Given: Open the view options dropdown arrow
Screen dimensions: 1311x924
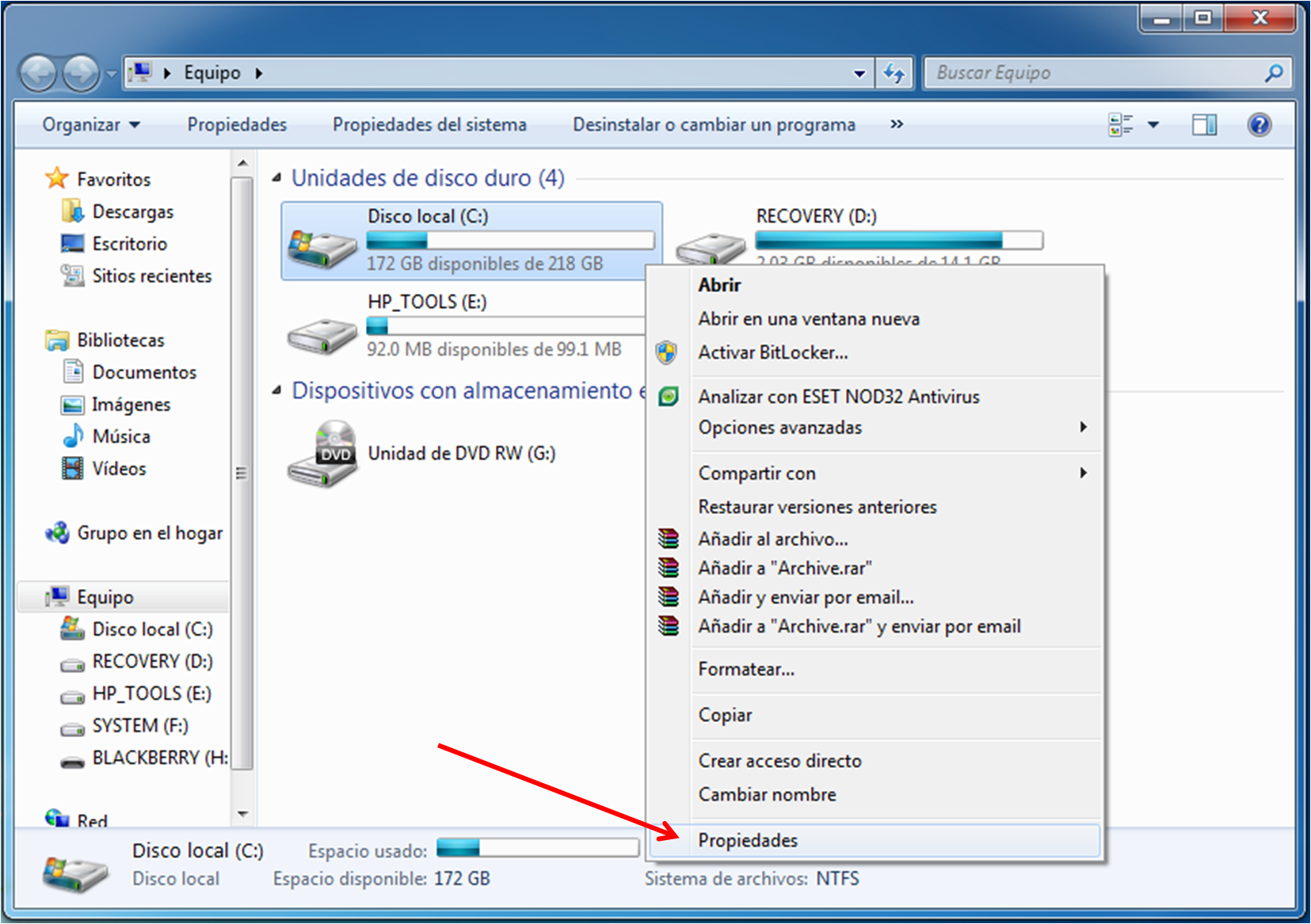Looking at the screenshot, I should click(x=1153, y=125).
